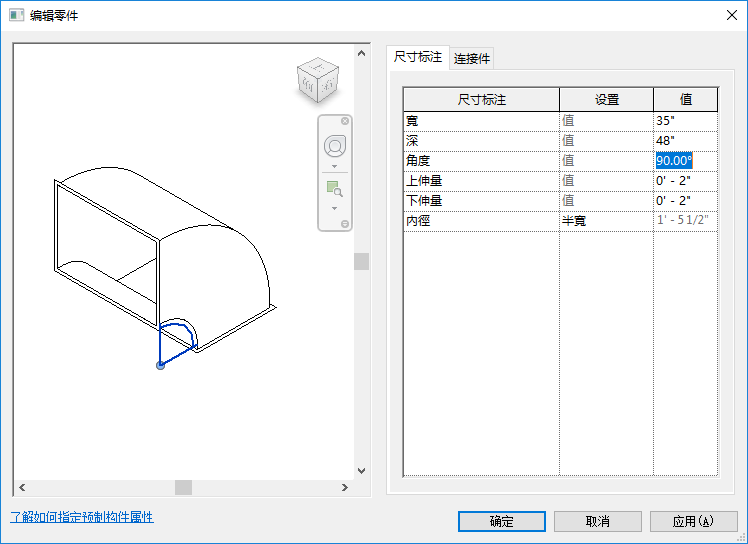The height and width of the screenshot is (544, 748).
Task: Select the 角度 row label
Action: [481, 161]
